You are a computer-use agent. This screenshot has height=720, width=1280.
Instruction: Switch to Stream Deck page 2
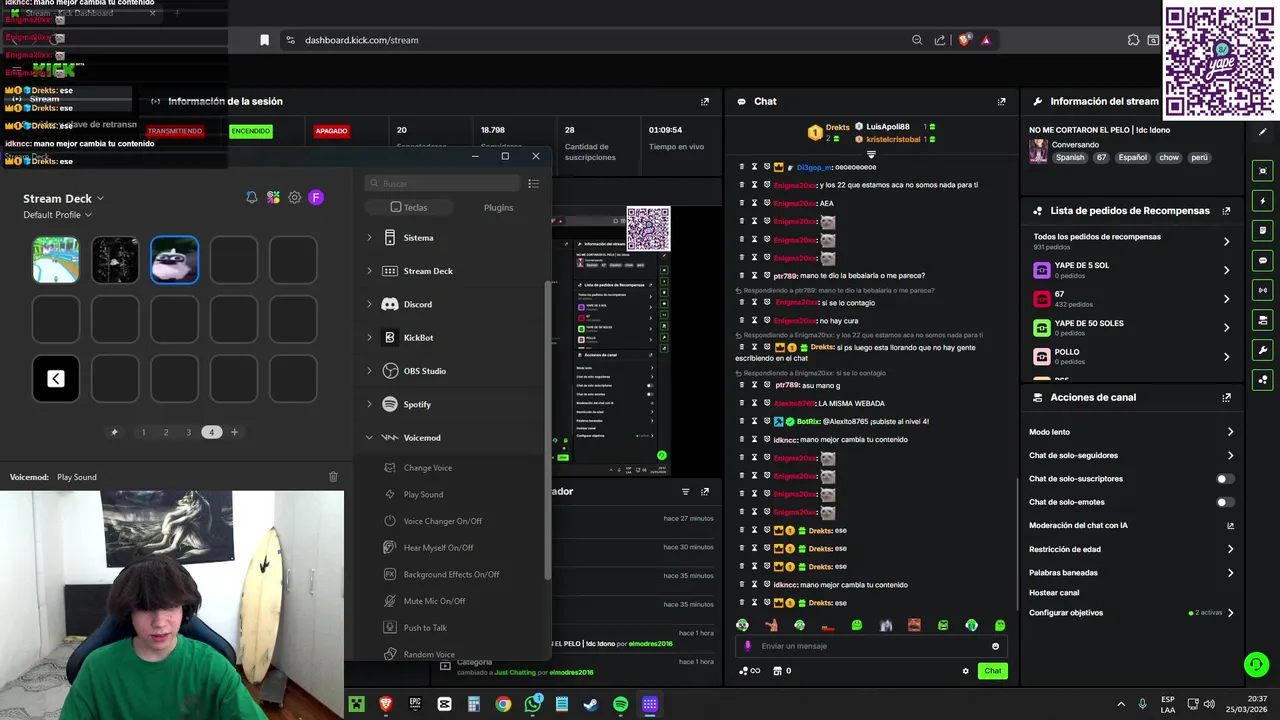pyautogui.click(x=166, y=432)
